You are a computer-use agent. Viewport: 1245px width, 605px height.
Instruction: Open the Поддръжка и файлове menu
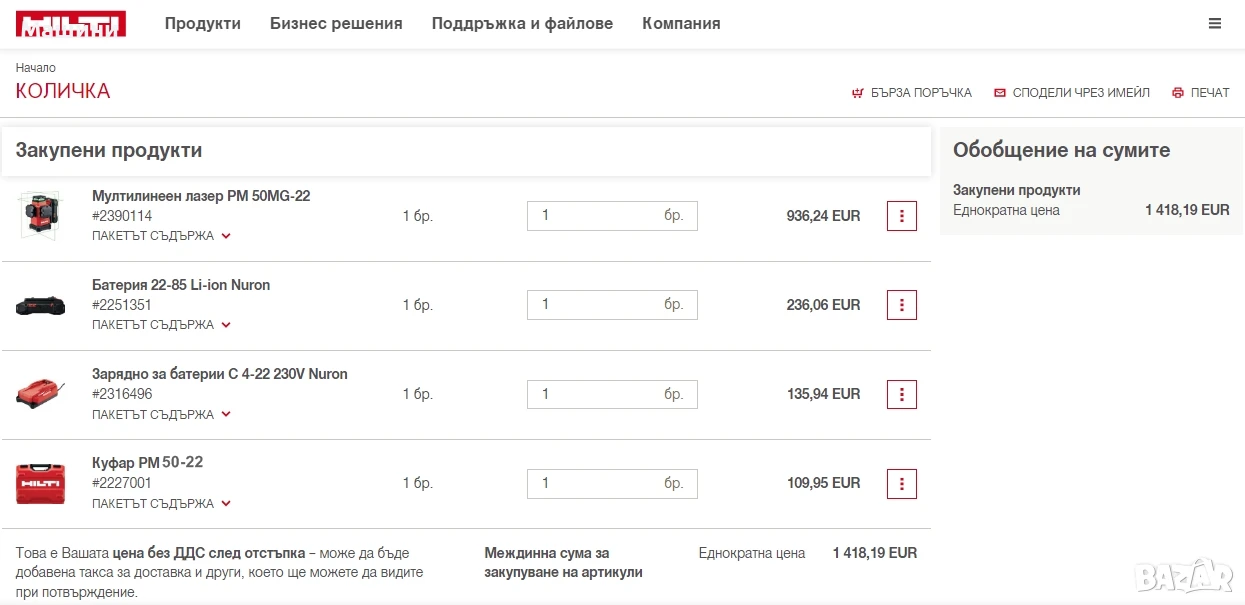[522, 24]
